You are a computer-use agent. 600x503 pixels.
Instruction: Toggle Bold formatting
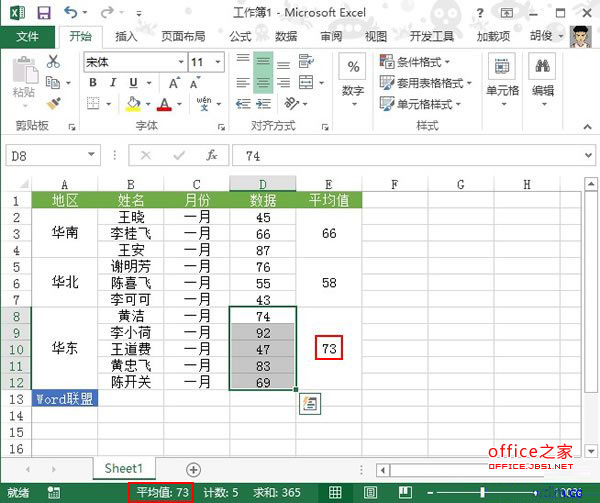pyautogui.click(x=93, y=83)
